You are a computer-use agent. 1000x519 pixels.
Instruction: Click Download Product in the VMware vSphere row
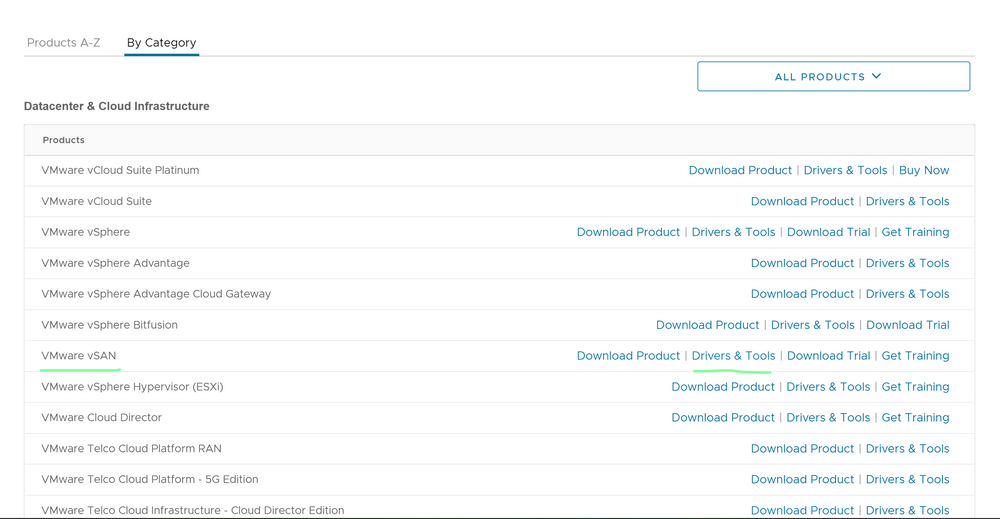pyautogui.click(x=628, y=232)
